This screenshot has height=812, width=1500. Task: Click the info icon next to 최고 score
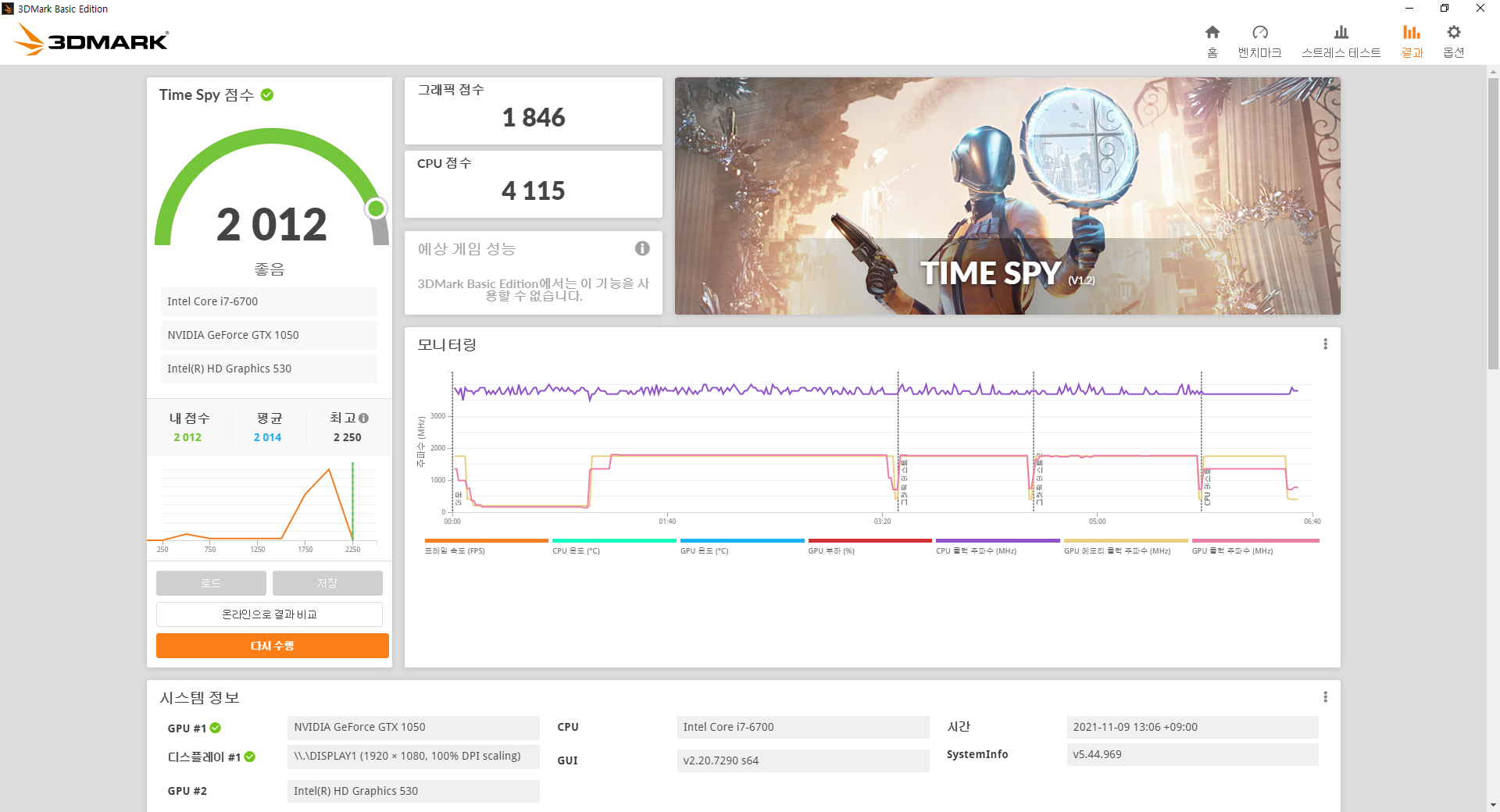(363, 418)
